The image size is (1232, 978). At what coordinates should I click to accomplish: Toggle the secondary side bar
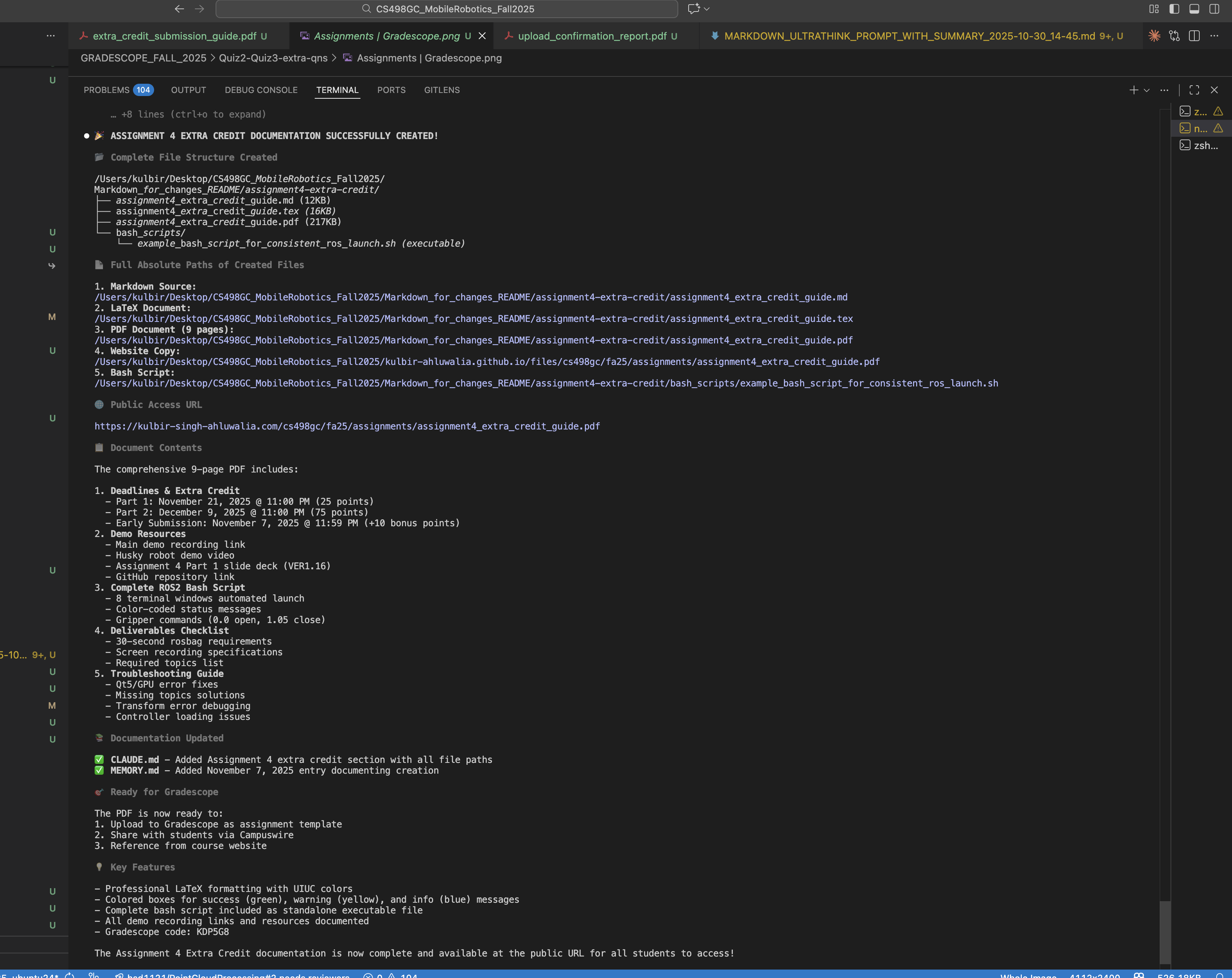(1214, 8)
